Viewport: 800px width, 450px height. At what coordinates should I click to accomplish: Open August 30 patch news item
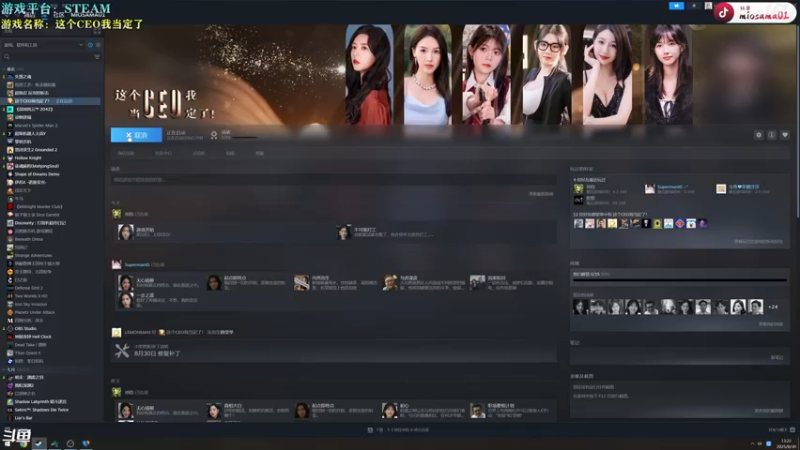(x=334, y=351)
